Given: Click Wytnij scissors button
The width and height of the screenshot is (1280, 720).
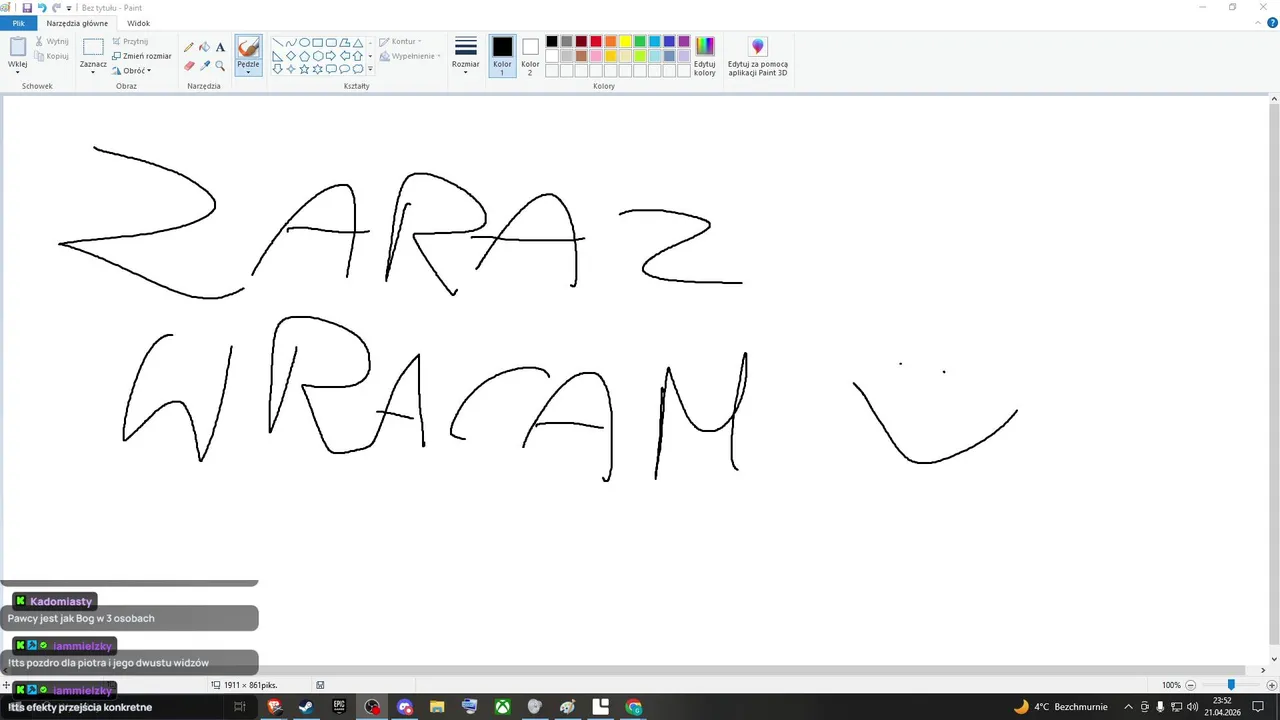Looking at the screenshot, I should coord(51,41).
